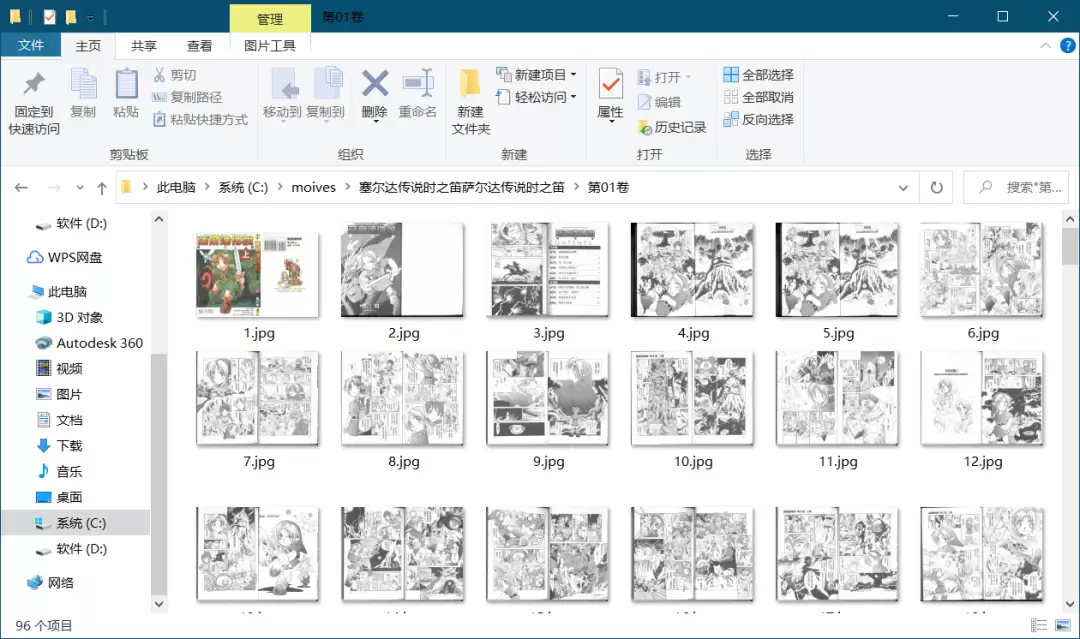Image resolution: width=1080 pixels, height=639 pixels.
Task: Switch to the 查看 (View) tab
Action: (x=200, y=45)
